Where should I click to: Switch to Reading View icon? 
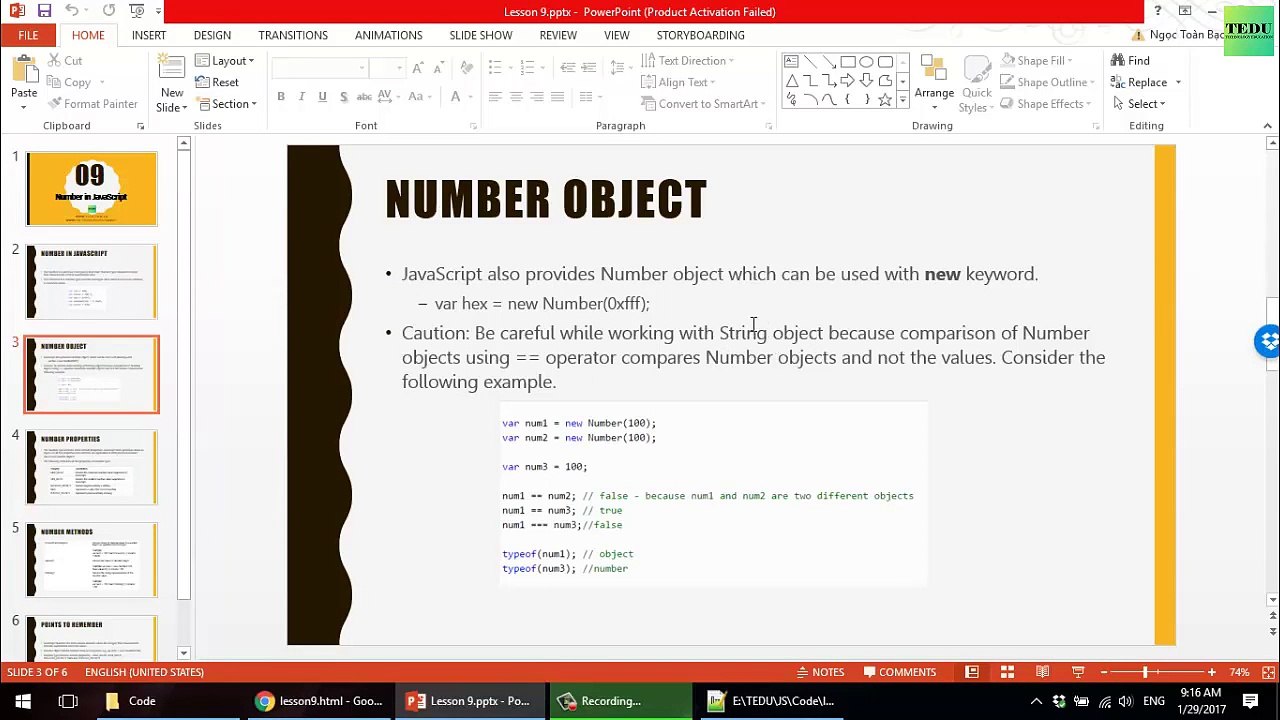pyautogui.click(x=1042, y=672)
